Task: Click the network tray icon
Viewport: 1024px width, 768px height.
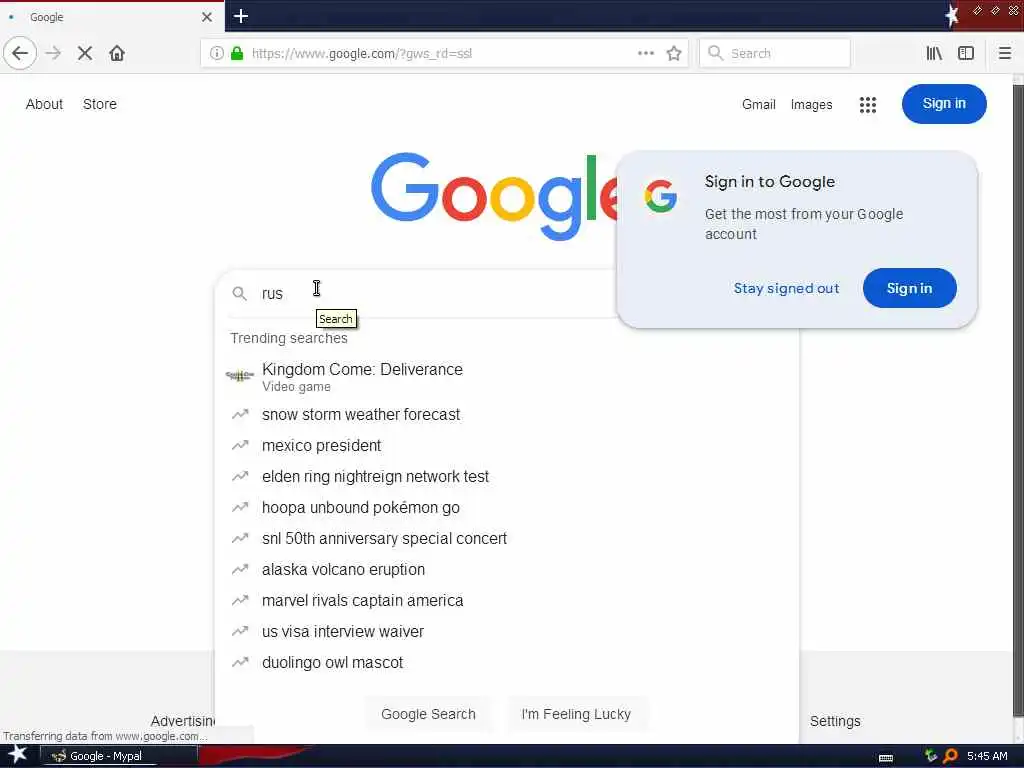Action: click(x=931, y=756)
